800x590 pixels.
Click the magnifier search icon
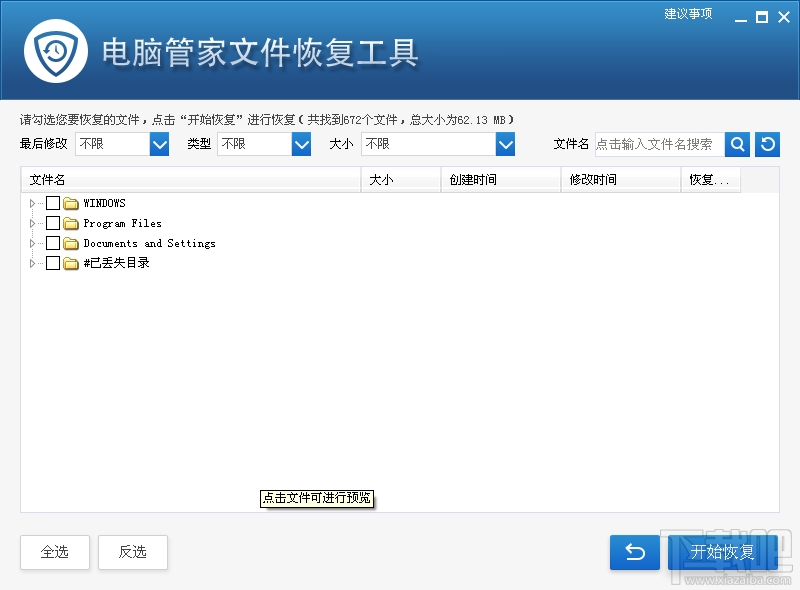(737, 144)
